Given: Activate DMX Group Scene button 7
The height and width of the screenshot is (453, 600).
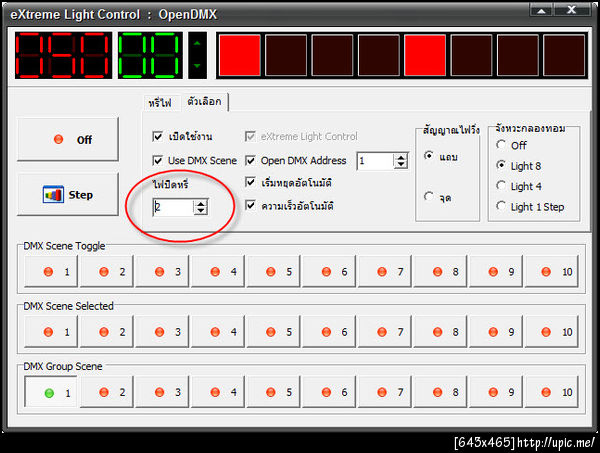Looking at the screenshot, I should coord(385,392).
